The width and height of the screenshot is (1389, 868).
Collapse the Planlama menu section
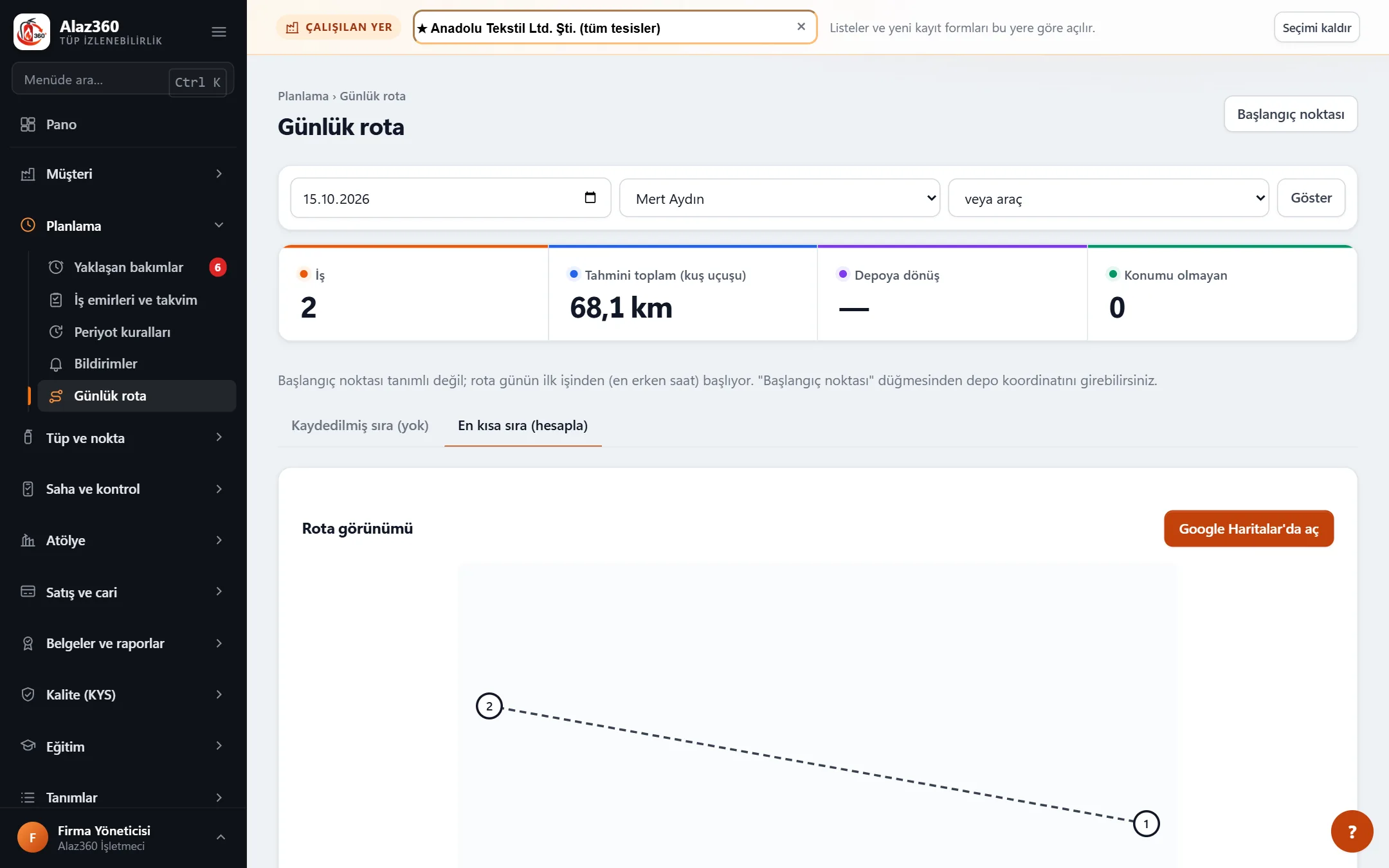pyautogui.click(x=219, y=226)
